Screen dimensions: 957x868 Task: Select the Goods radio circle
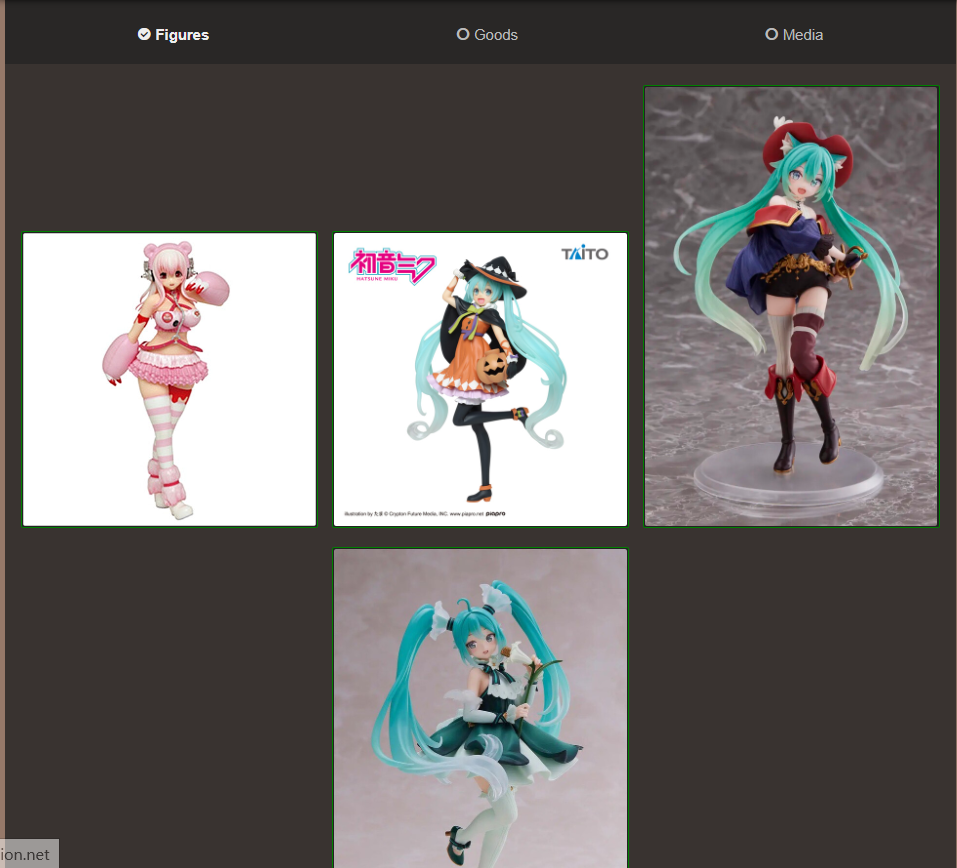coord(463,34)
